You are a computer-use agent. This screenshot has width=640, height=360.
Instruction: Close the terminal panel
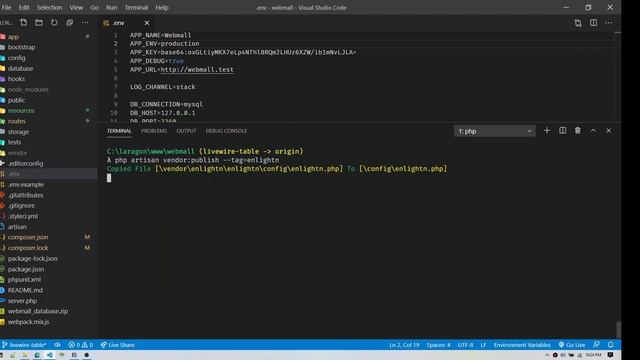pyautogui.click(x=609, y=131)
